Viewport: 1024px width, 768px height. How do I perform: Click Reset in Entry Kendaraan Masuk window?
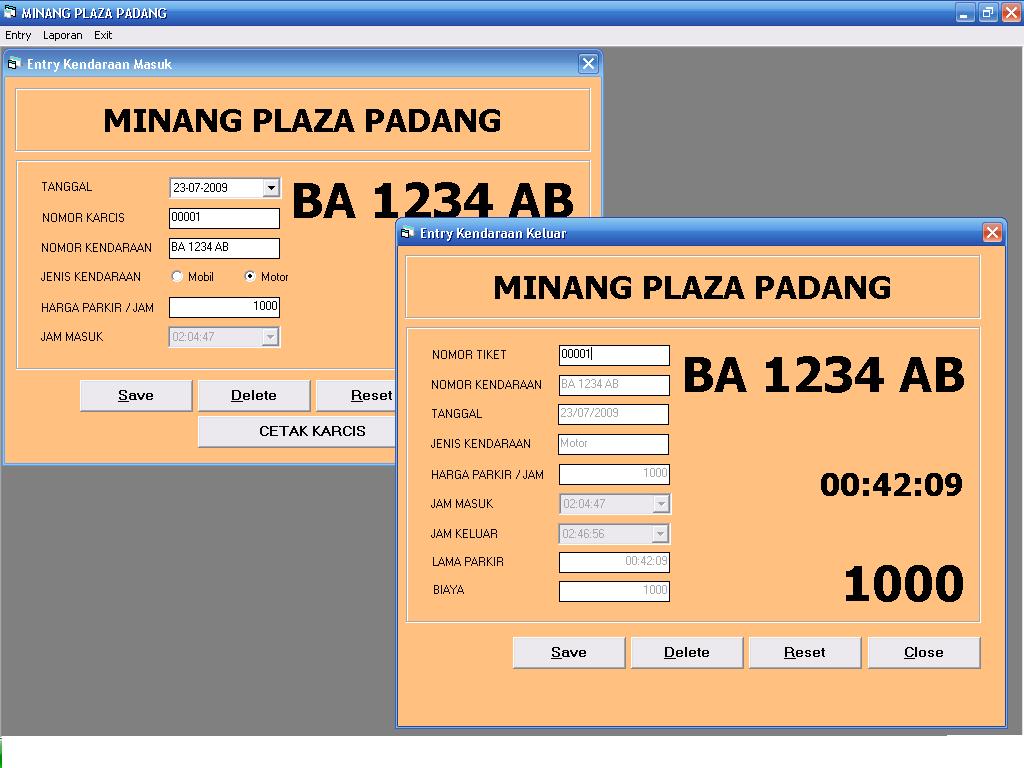pyautogui.click(x=356, y=396)
